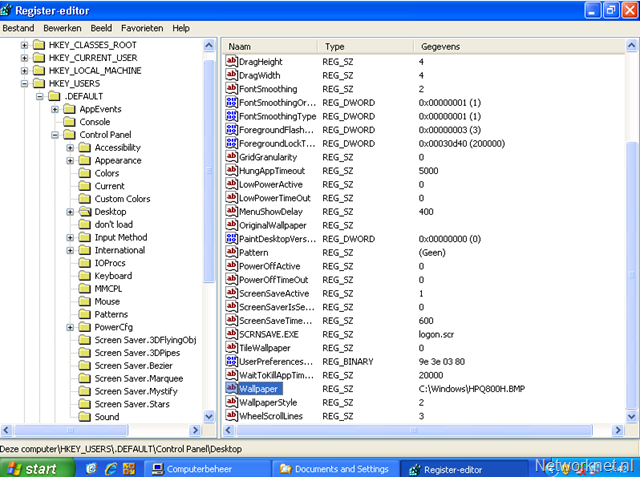Click the FontSmoothingType DWORD value icon

(231, 116)
